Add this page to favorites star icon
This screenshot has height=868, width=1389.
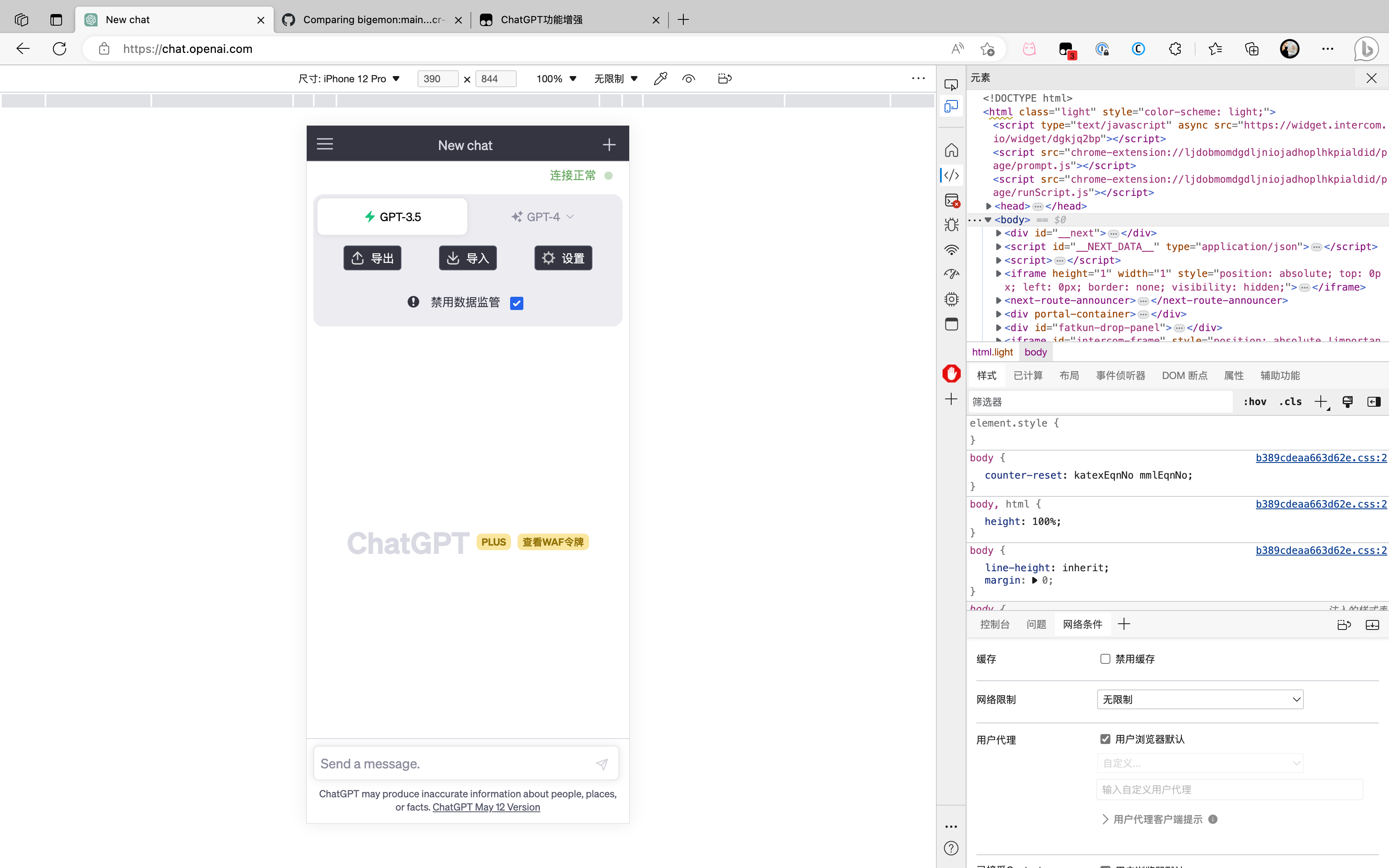coord(987,49)
